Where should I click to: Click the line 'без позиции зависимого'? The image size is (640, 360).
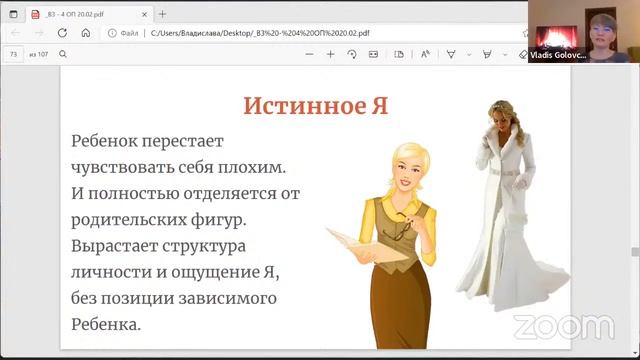pos(174,298)
